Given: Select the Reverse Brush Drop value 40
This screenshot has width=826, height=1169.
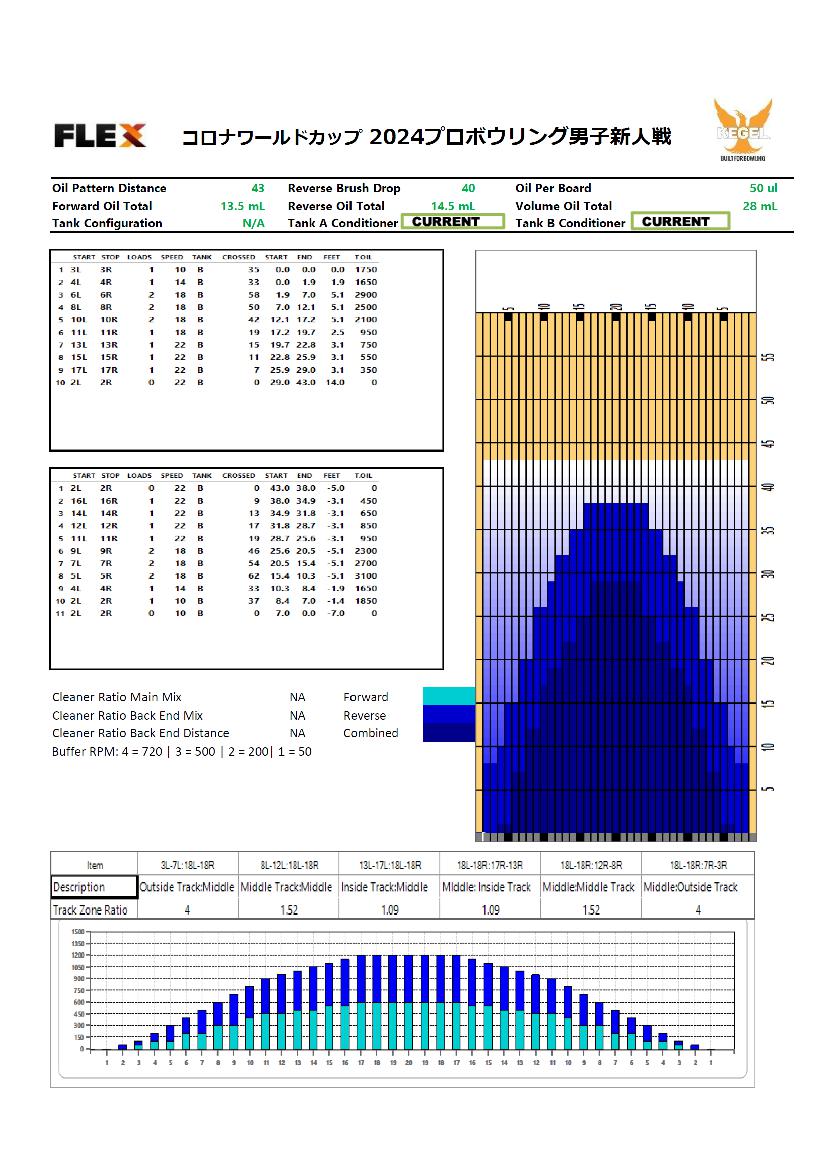Looking at the screenshot, I should [468, 188].
